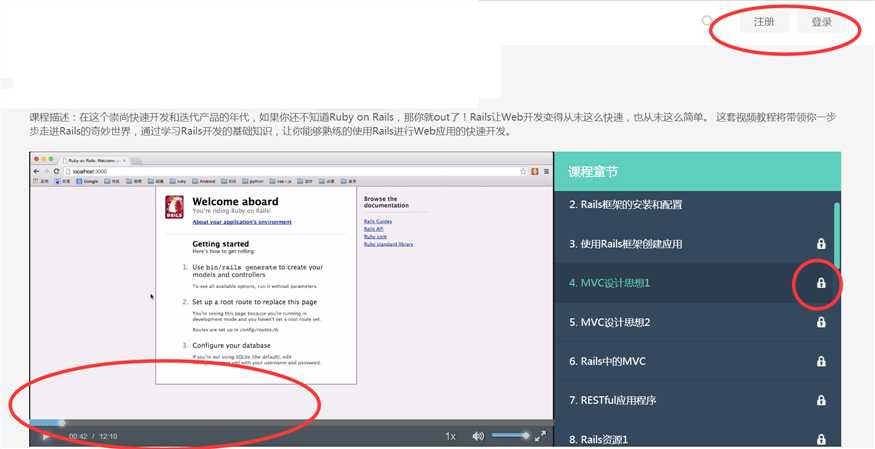Click the chapter list scrollbar thumb
875x449 pixels.
pos(837,235)
